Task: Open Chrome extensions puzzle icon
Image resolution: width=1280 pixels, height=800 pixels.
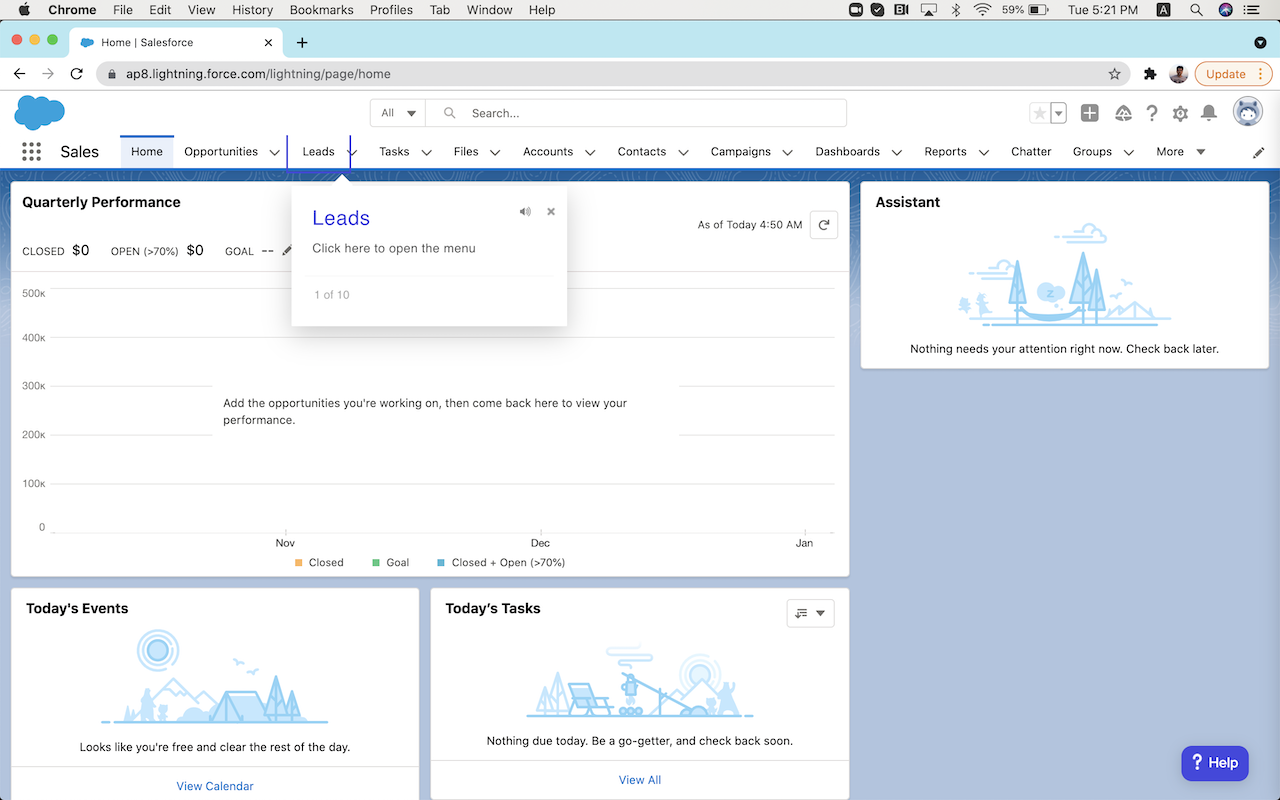Action: (1150, 74)
